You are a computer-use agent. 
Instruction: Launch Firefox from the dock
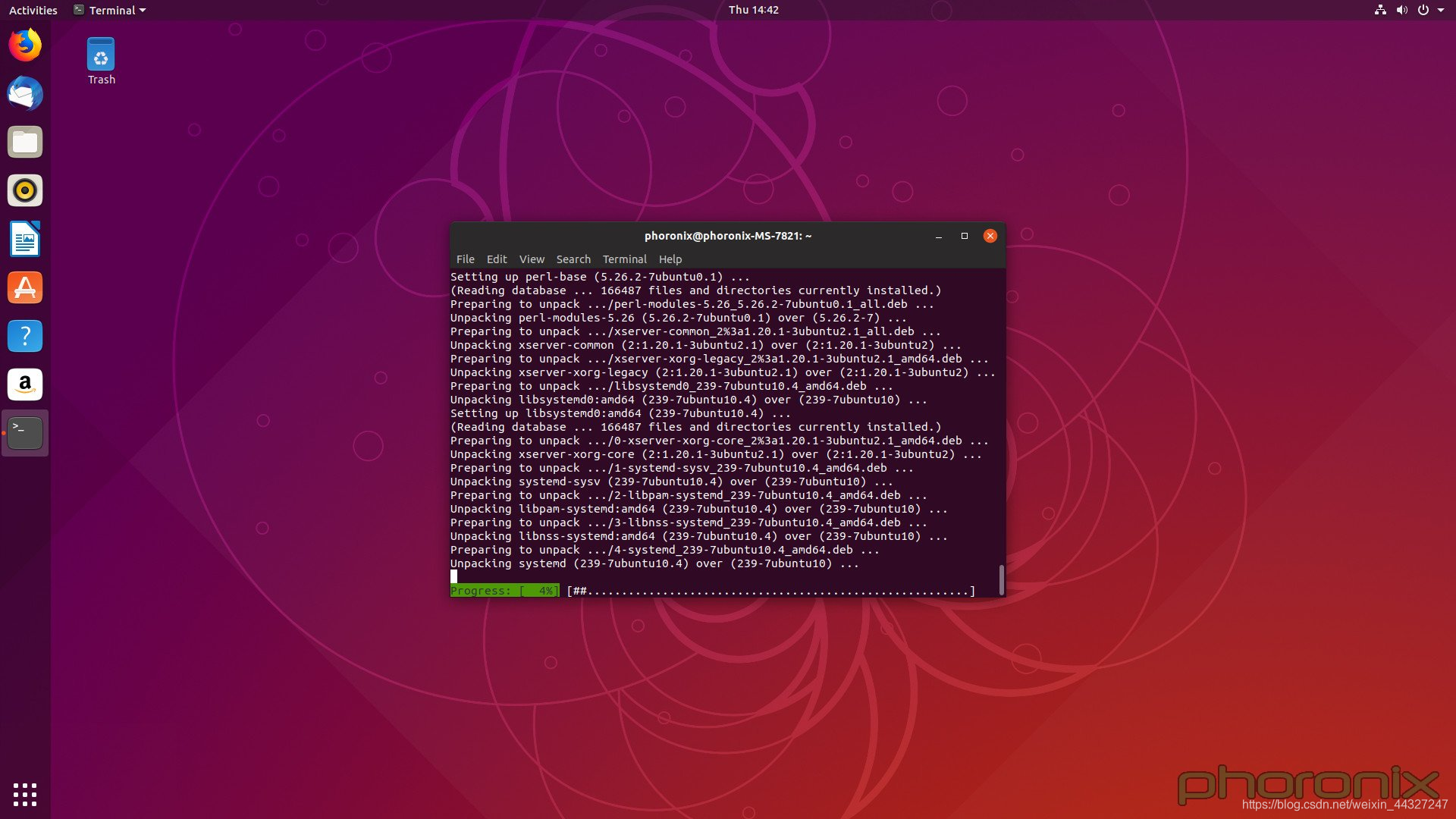pos(25,45)
